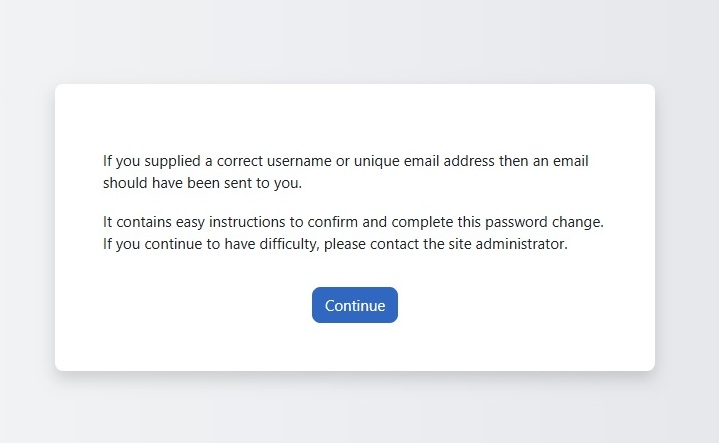
Task: Click the word "Continue" on the blue button
Action: coord(355,305)
